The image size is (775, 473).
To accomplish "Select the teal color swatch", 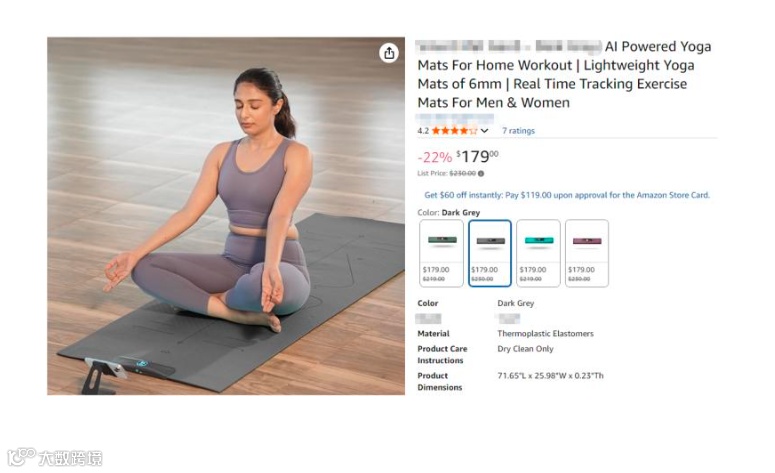I will coord(538,253).
